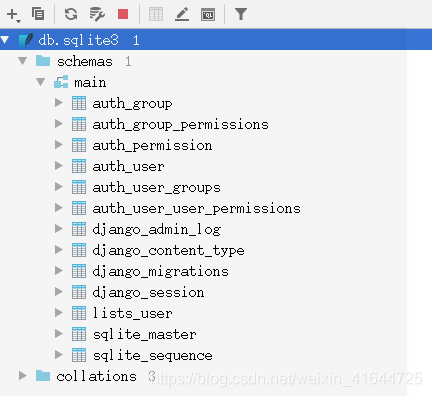Expand the django_migrations table arrow
Image resolution: width=432 pixels, height=397 pixels.
tap(59, 271)
